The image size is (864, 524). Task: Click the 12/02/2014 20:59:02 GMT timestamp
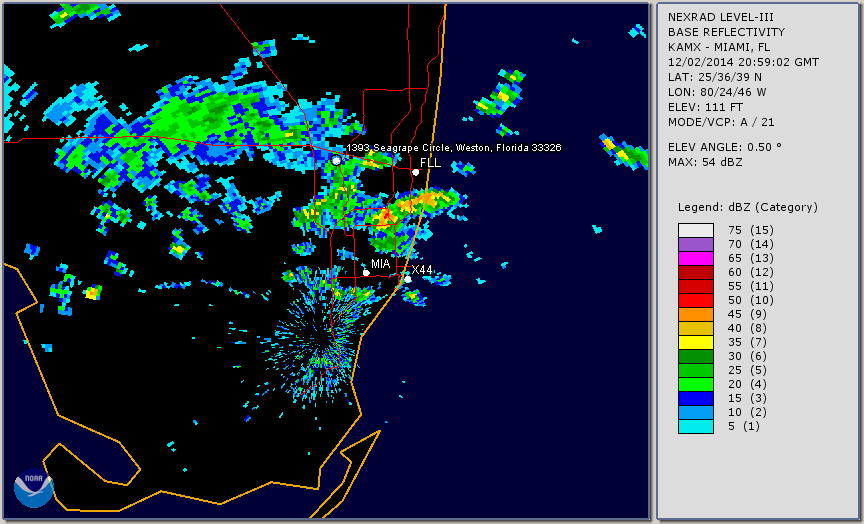click(743, 62)
